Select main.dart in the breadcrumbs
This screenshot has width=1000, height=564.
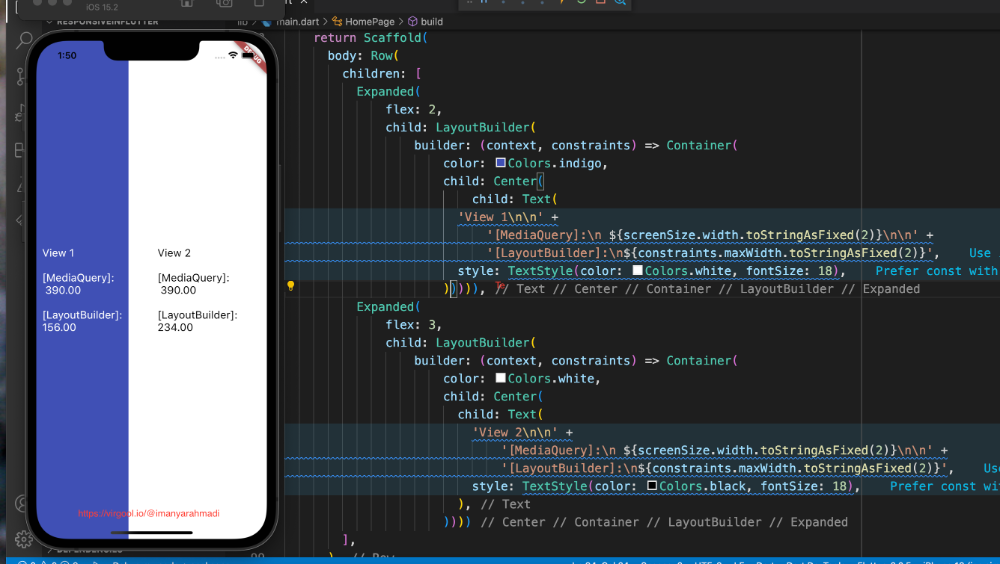tap(297, 22)
